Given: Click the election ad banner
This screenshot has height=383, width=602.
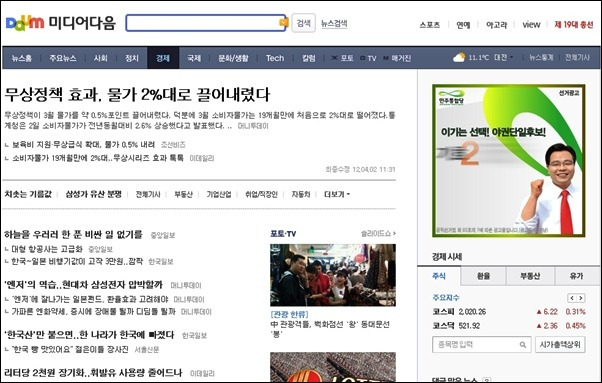Looking at the screenshot, I should pyautogui.click(x=509, y=160).
